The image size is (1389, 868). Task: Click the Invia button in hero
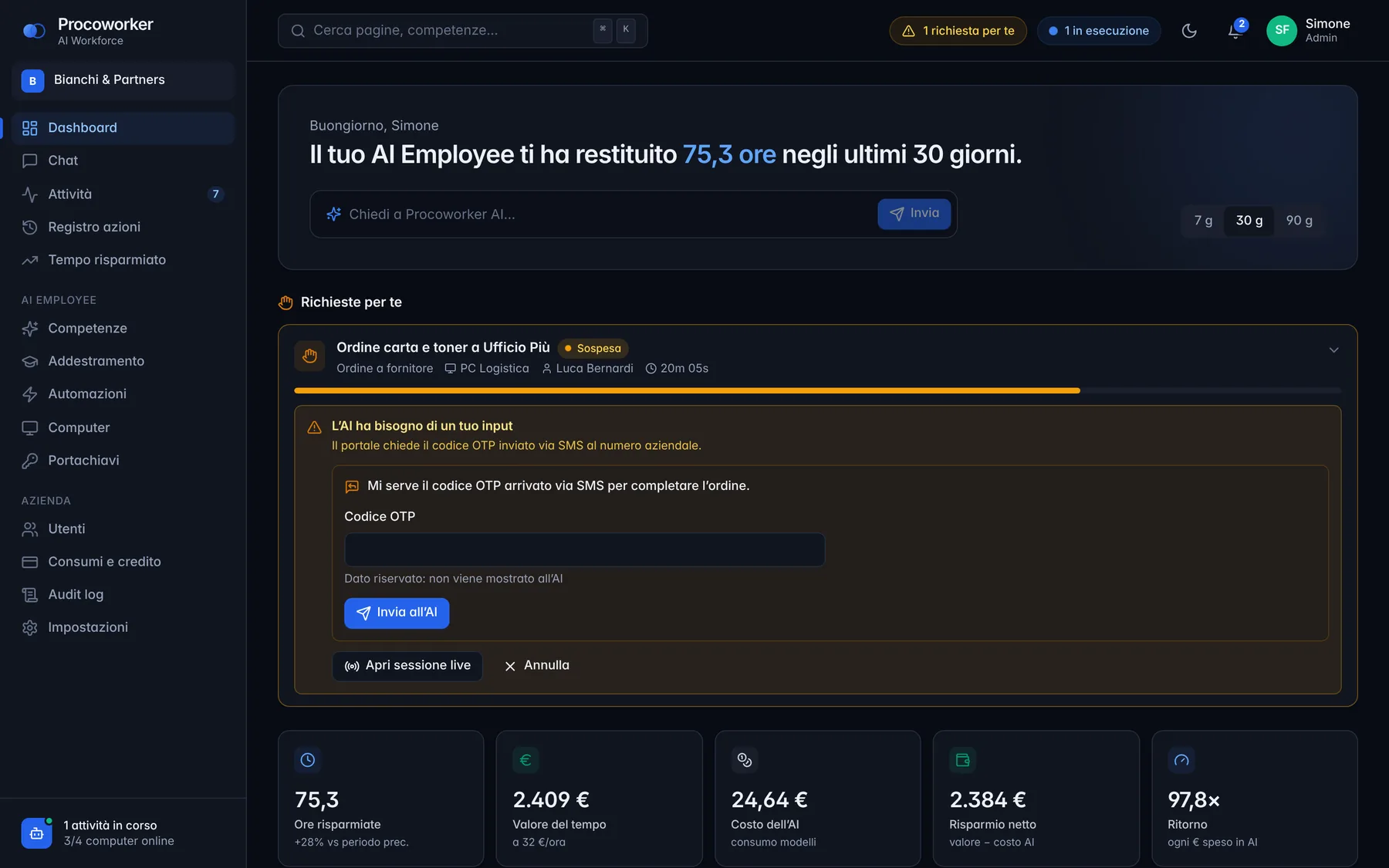(914, 214)
